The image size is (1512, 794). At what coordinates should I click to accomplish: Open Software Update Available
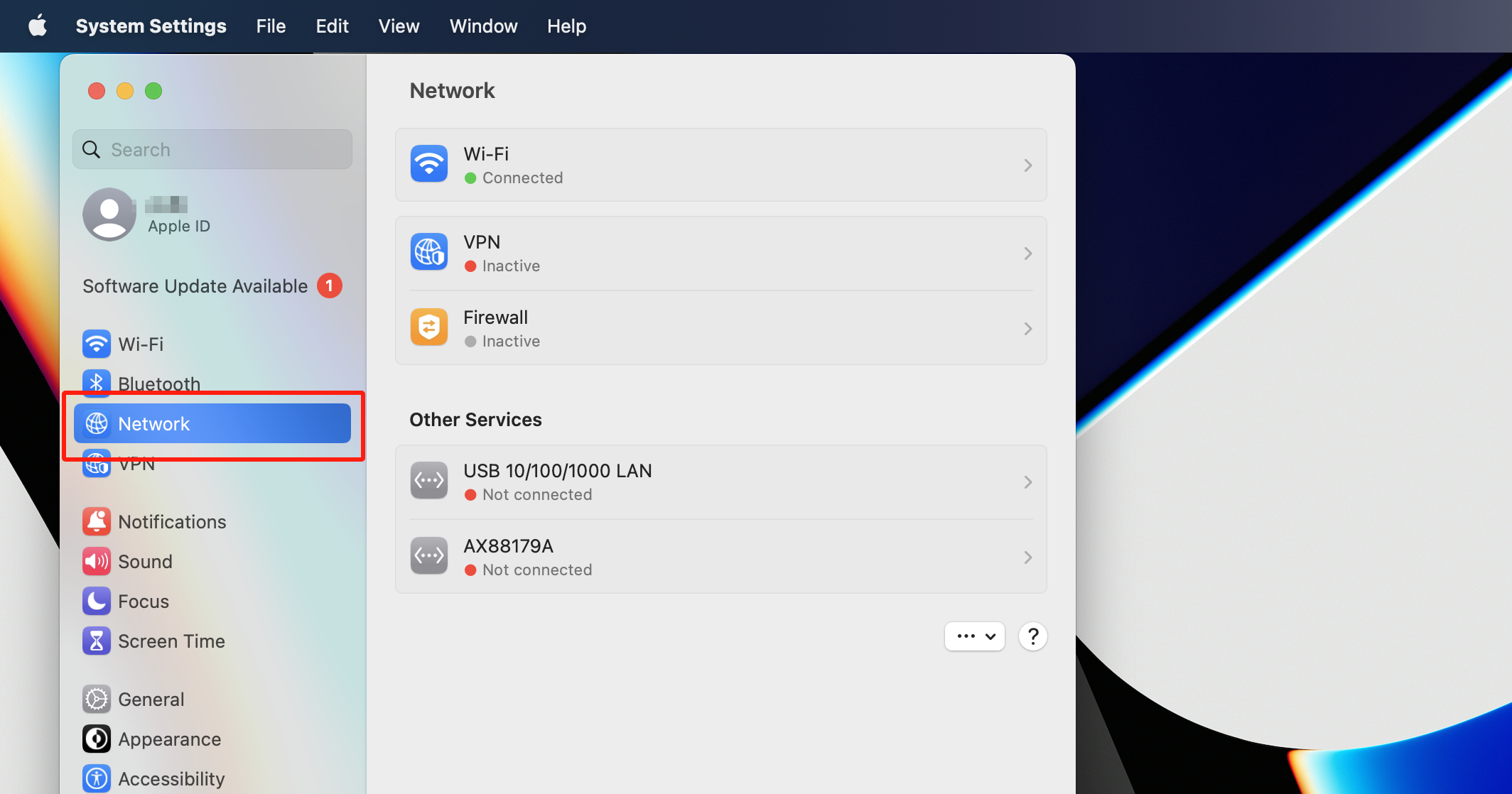pyautogui.click(x=195, y=286)
